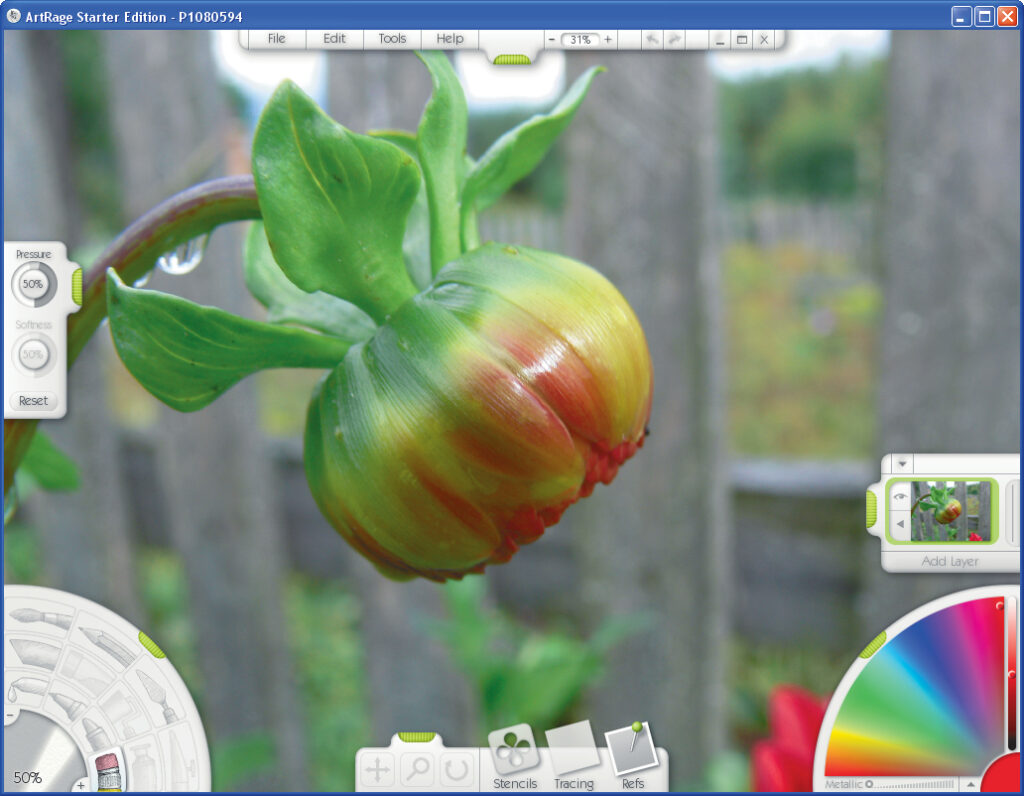Expand layer options with left triangle
This screenshot has width=1024, height=796.
(899, 524)
